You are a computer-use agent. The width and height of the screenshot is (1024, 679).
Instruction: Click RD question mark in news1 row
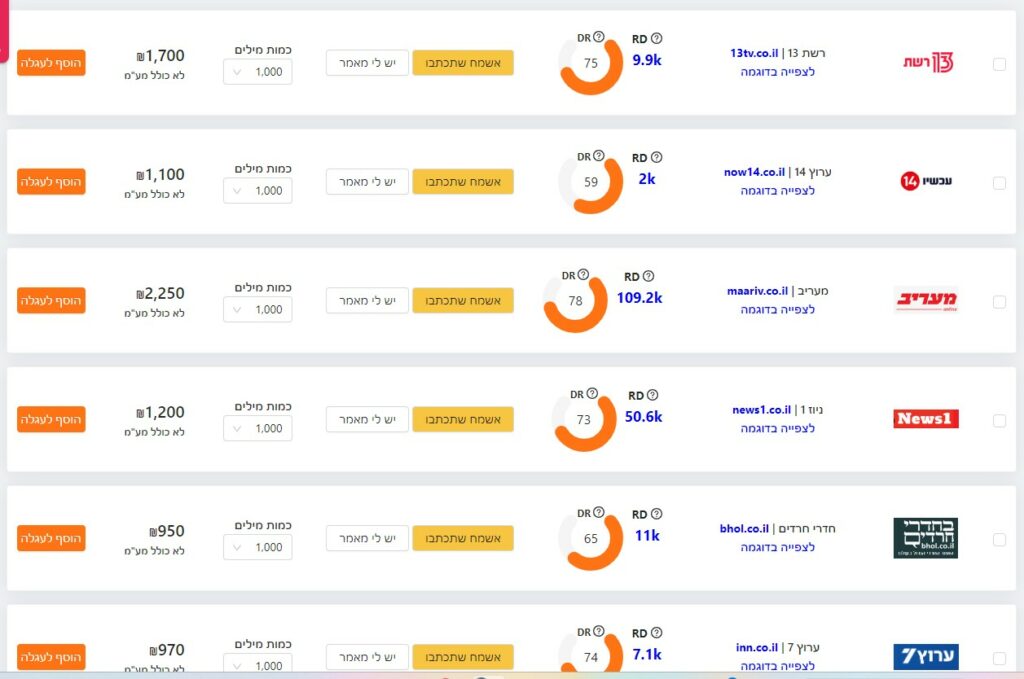[652, 395]
